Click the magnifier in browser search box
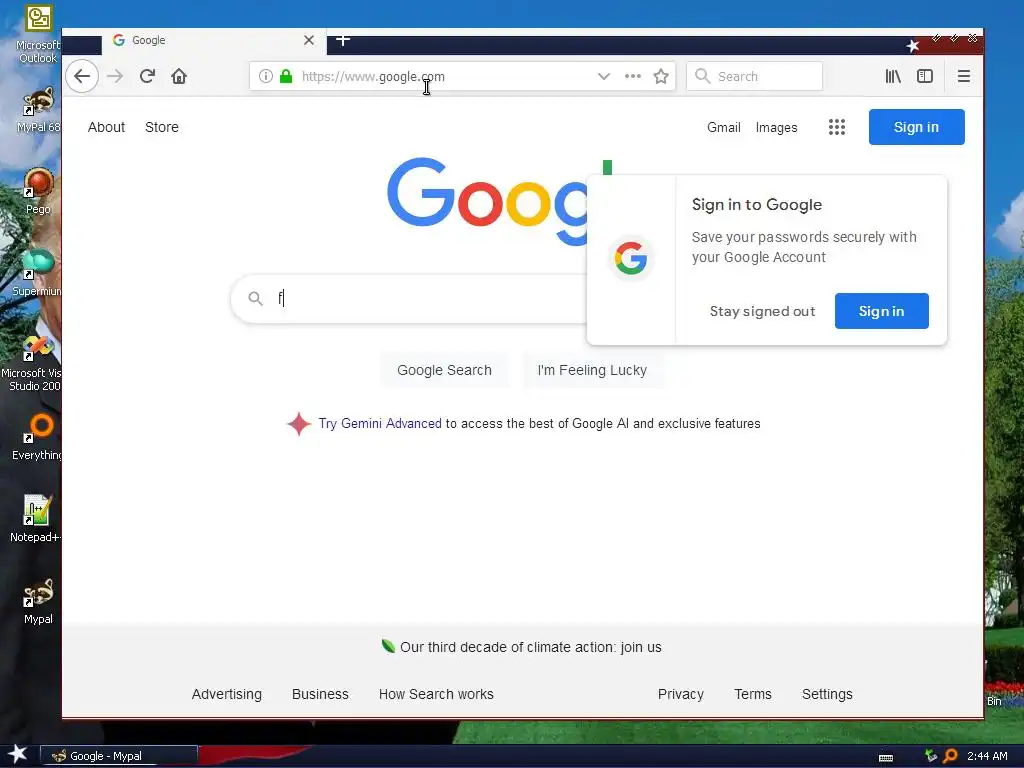 [703, 76]
